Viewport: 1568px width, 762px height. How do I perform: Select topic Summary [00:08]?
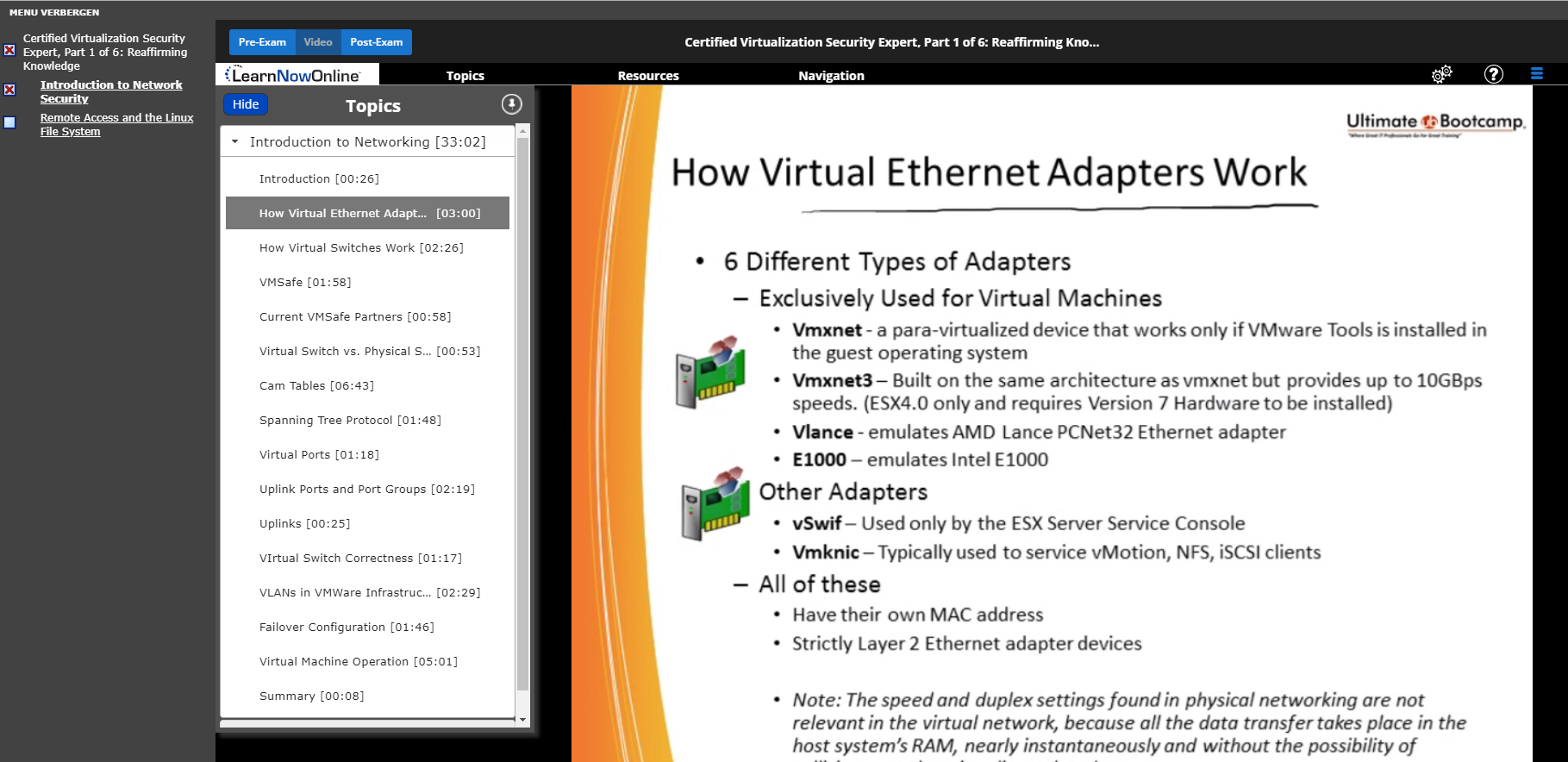pyautogui.click(x=368, y=696)
